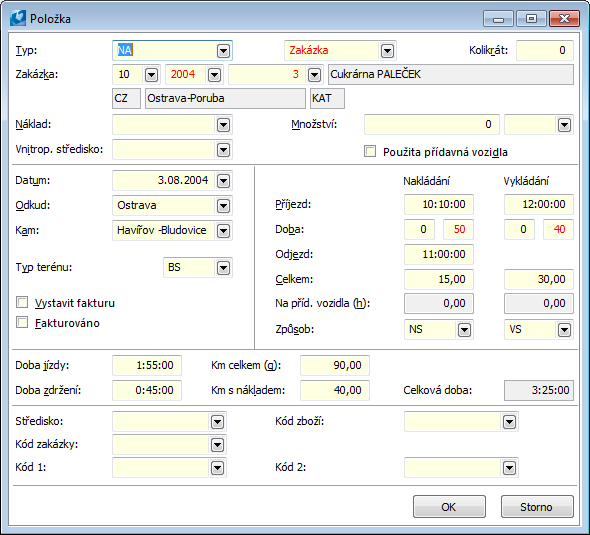The height and width of the screenshot is (535, 590).
Task: Open the Množství unit dropdown
Action: [x=564, y=125]
